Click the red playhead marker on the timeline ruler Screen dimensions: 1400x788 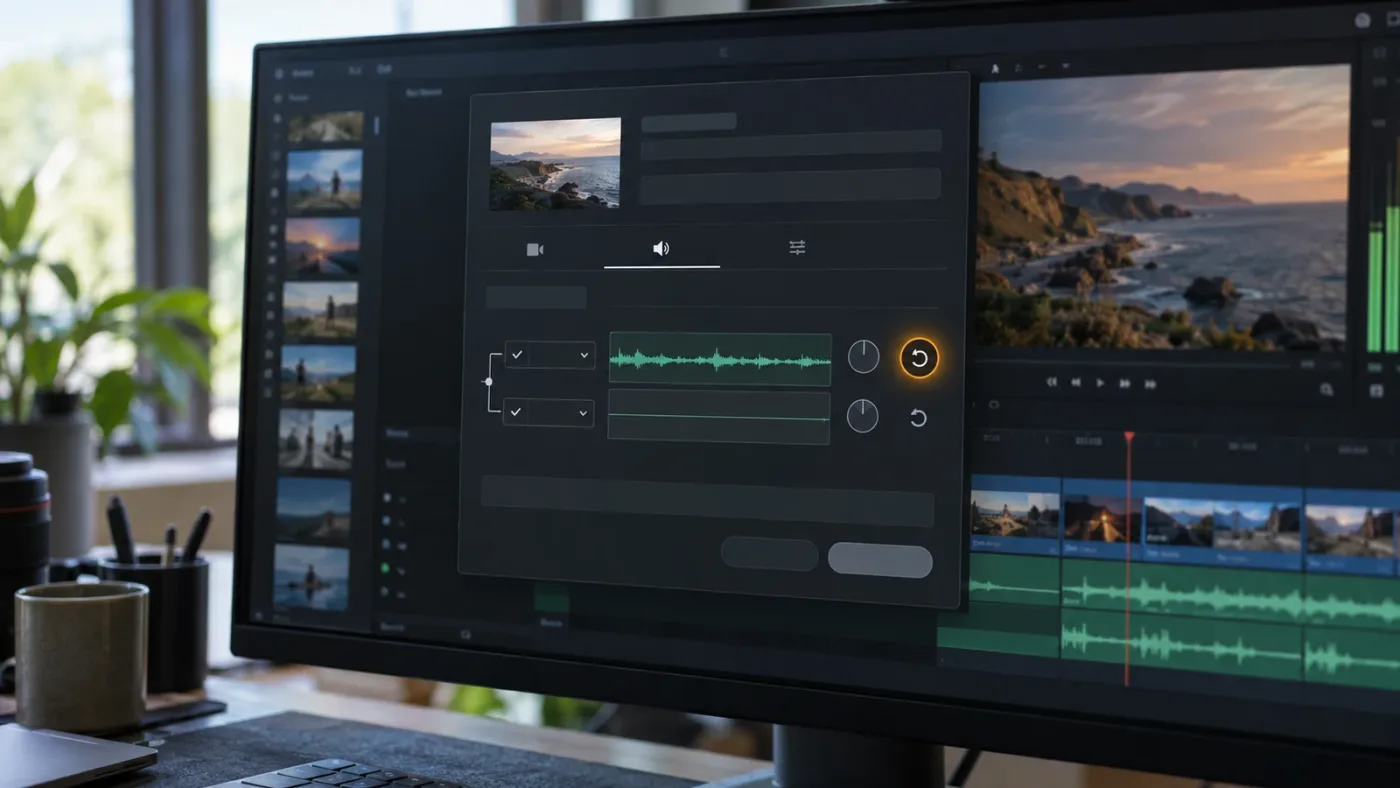coord(1129,437)
